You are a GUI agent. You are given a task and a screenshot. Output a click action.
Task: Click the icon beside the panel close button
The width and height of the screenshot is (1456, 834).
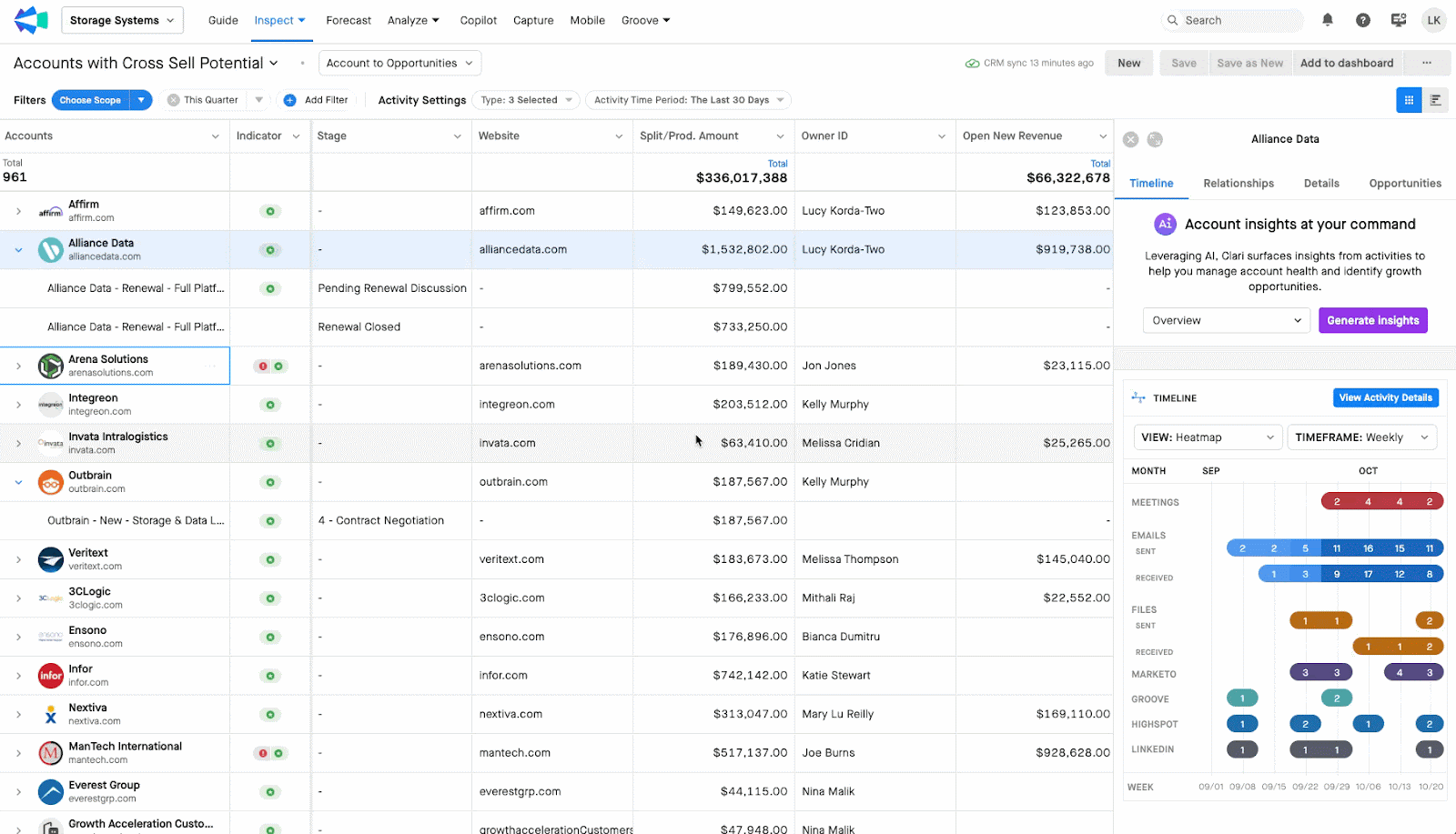point(1155,139)
